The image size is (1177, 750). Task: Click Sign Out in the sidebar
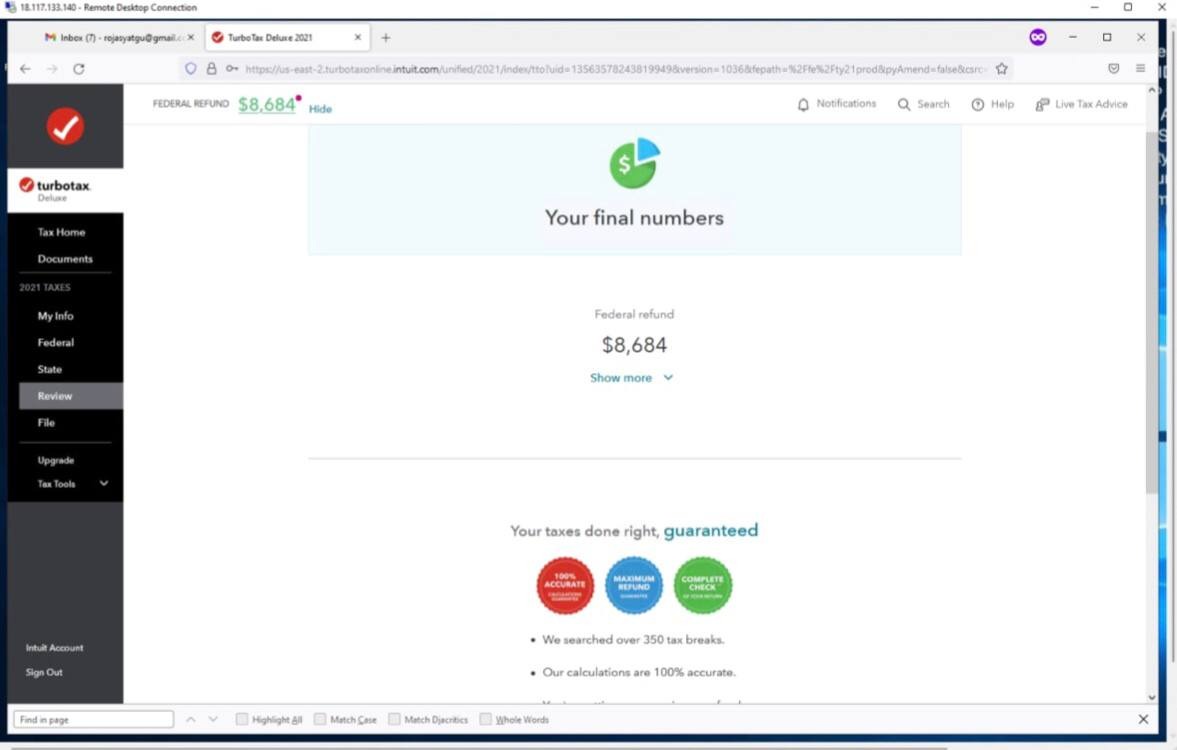tap(44, 672)
